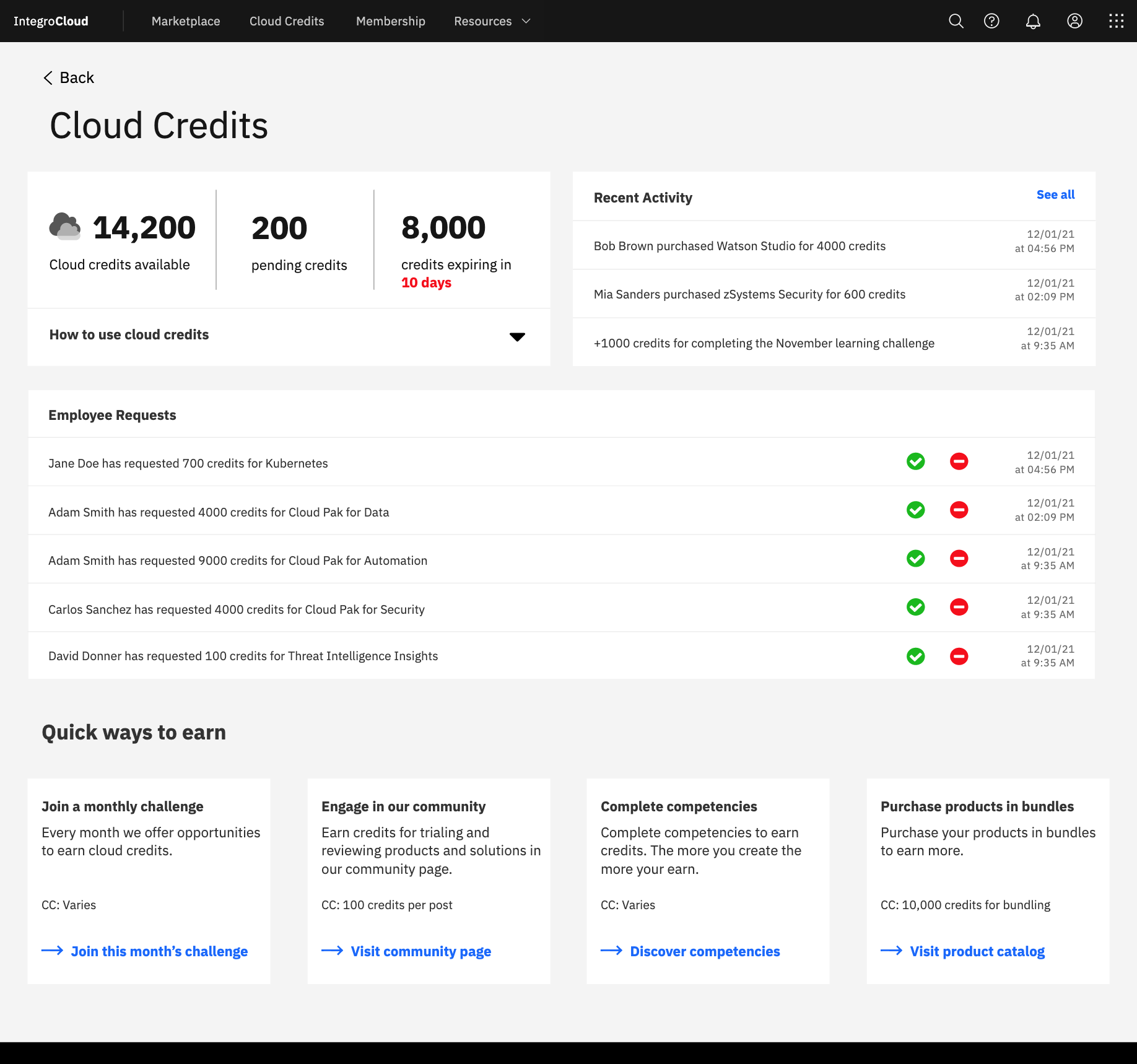
Task: Deny Jane Doe's Kubernetes credit request
Action: [x=959, y=461]
